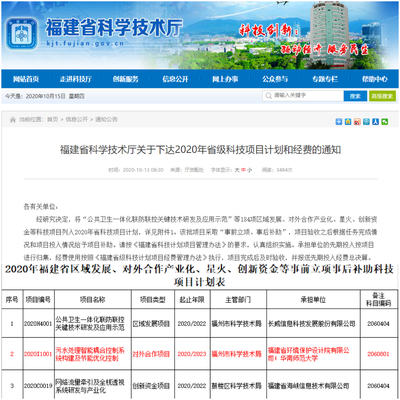400x400 pixels.
Task: Click the 福建省科学技术厅 banner title
Action: (114, 28)
